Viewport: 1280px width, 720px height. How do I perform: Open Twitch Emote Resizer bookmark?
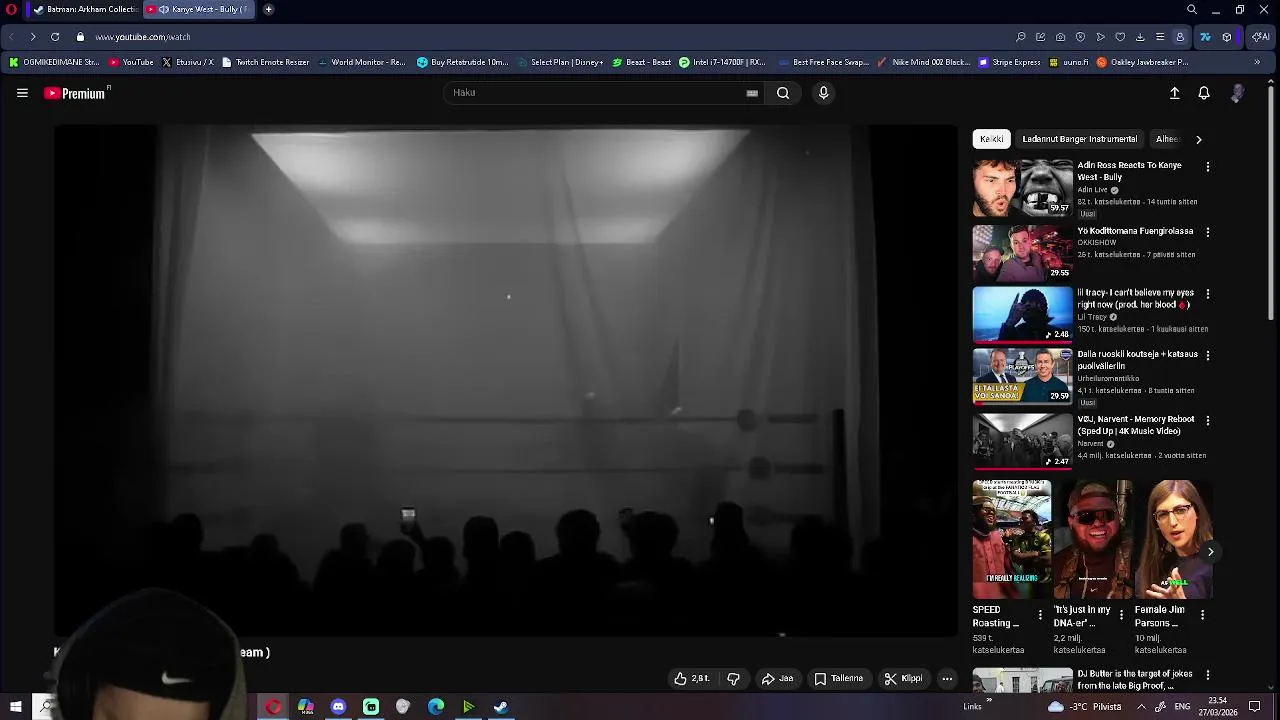tap(266, 62)
